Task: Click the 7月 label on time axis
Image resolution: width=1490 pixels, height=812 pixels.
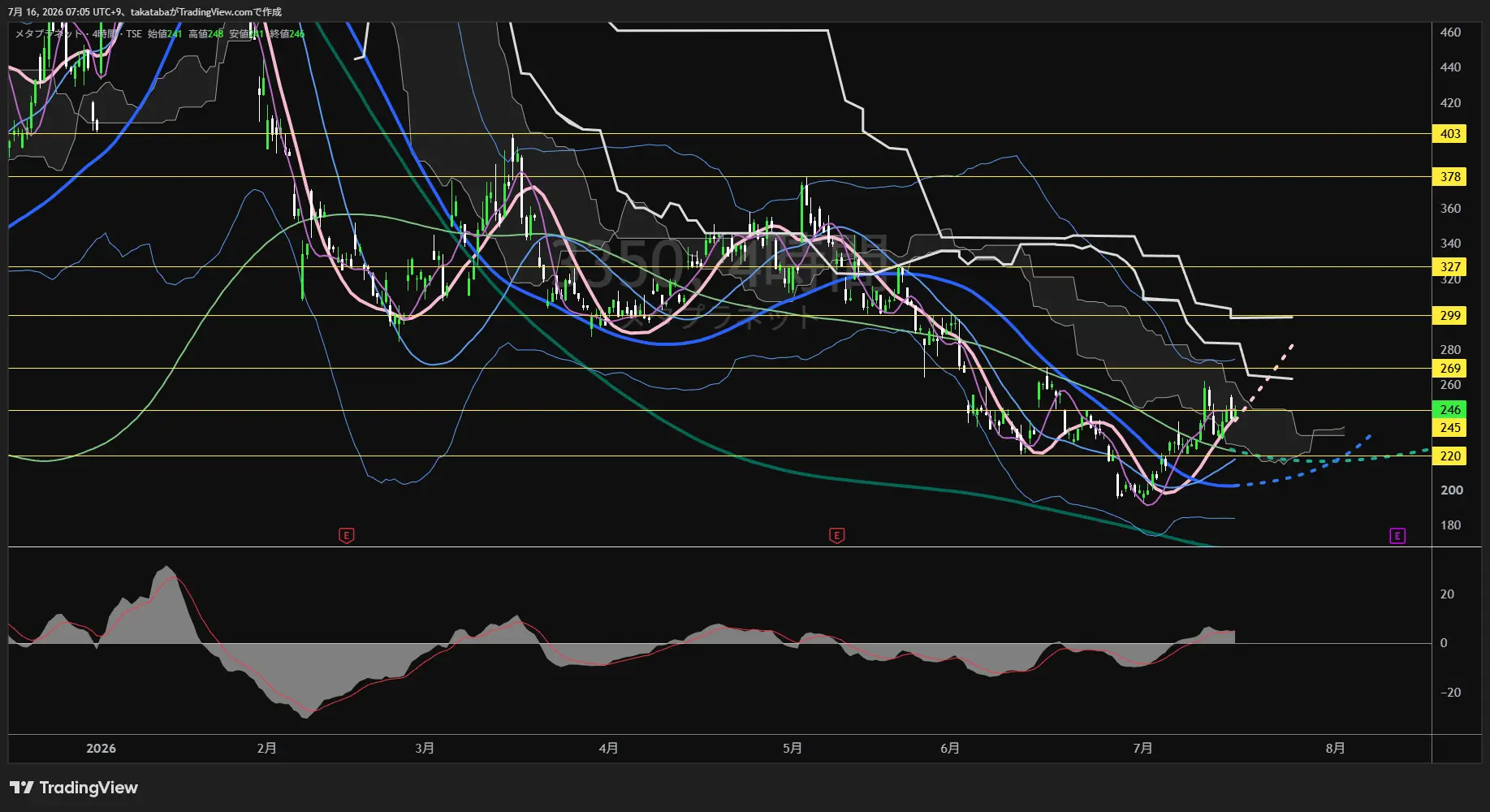Action: [x=1142, y=749]
